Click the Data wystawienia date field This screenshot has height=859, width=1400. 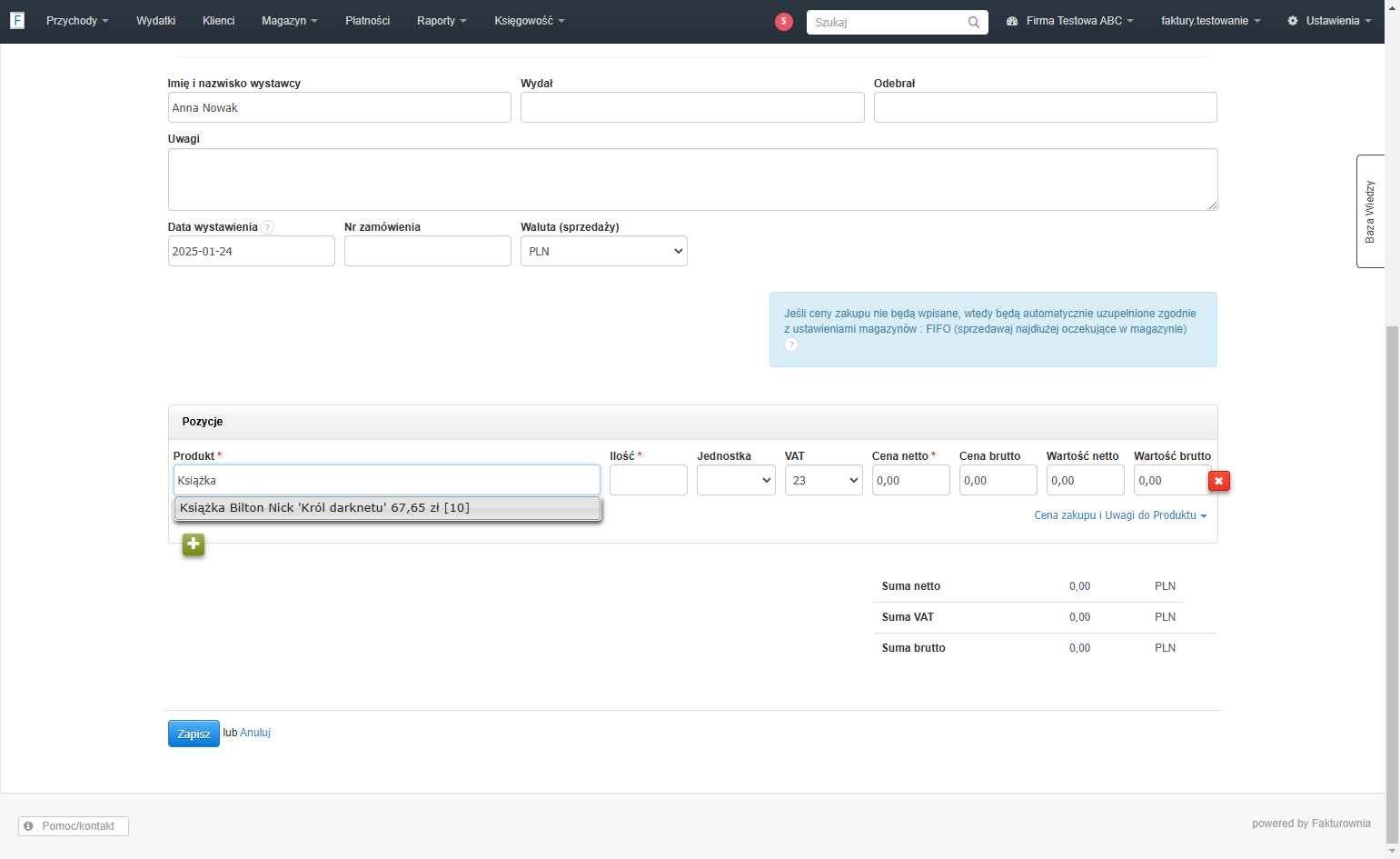(x=252, y=251)
